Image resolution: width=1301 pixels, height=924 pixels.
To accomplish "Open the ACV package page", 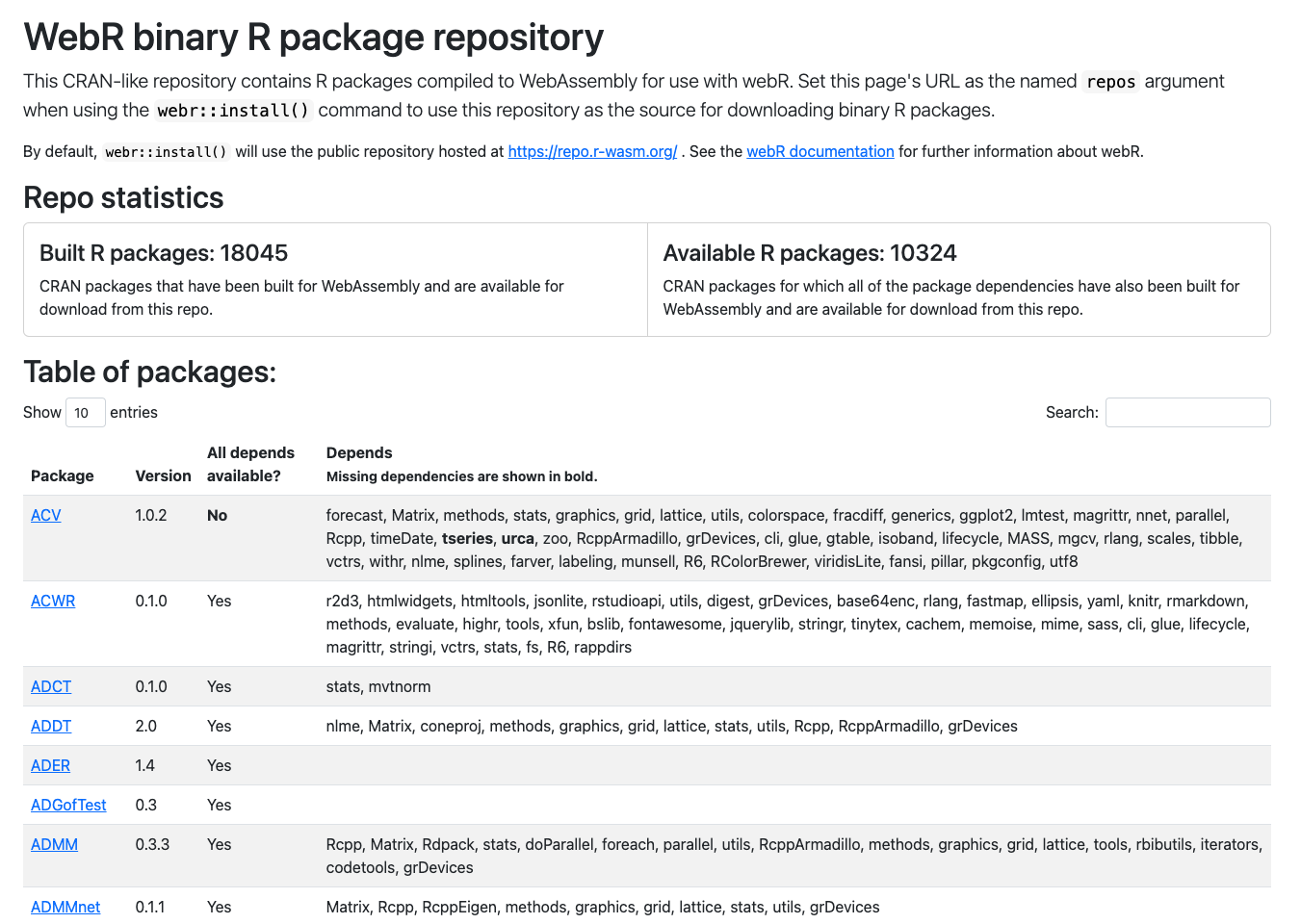I will 45,515.
